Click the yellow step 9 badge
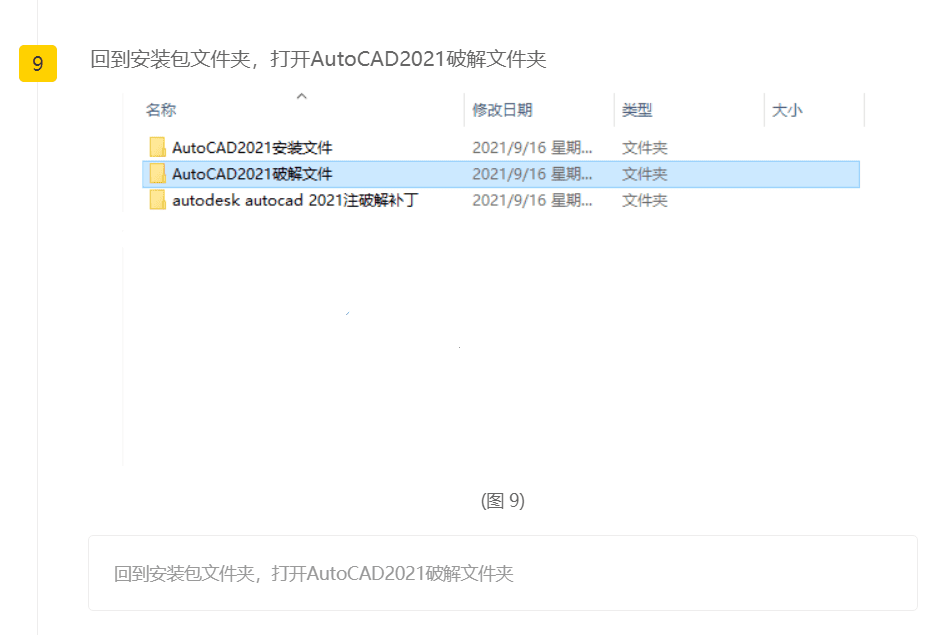The image size is (929, 635). tap(38, 63)
